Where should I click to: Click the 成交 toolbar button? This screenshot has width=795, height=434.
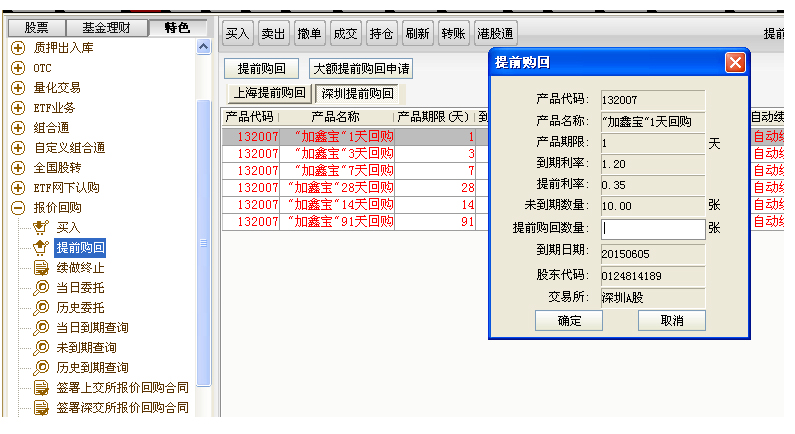coord(345,34)
